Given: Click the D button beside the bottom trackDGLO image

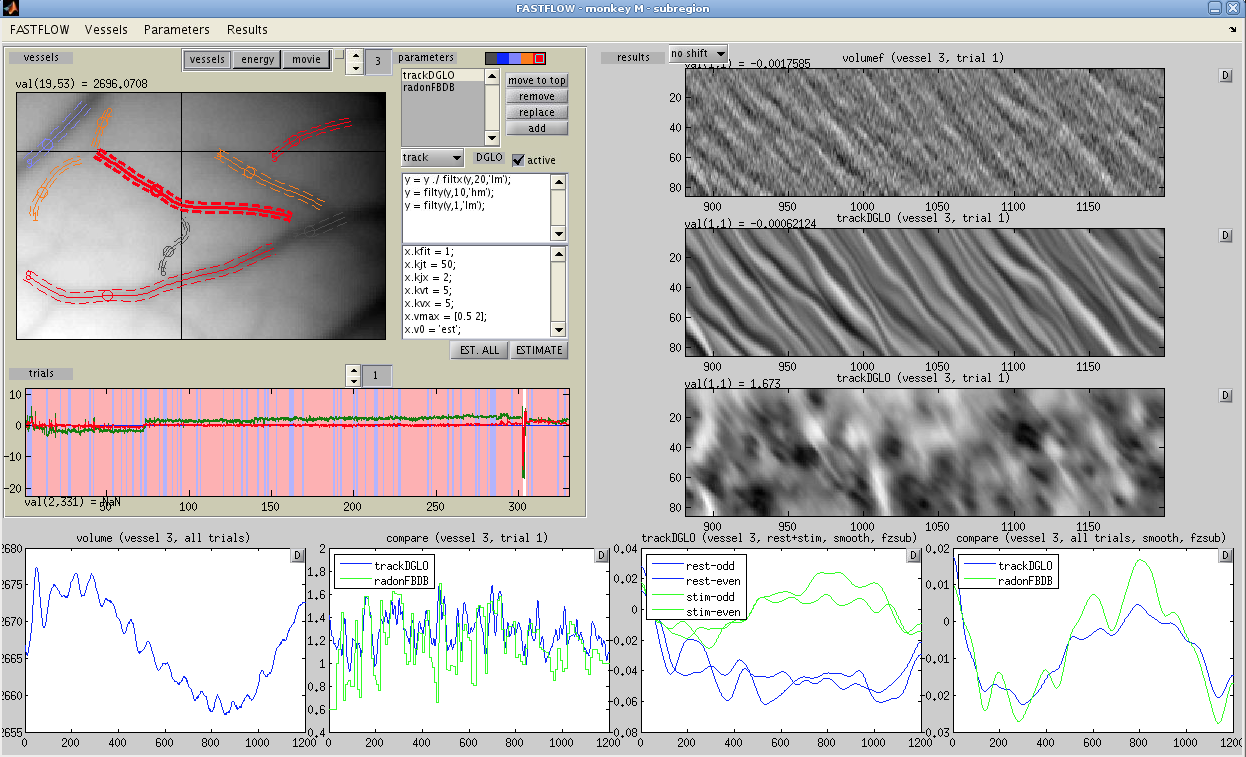Looking at the screenshot, I should pyautogui.click(x=1226, y=396).
